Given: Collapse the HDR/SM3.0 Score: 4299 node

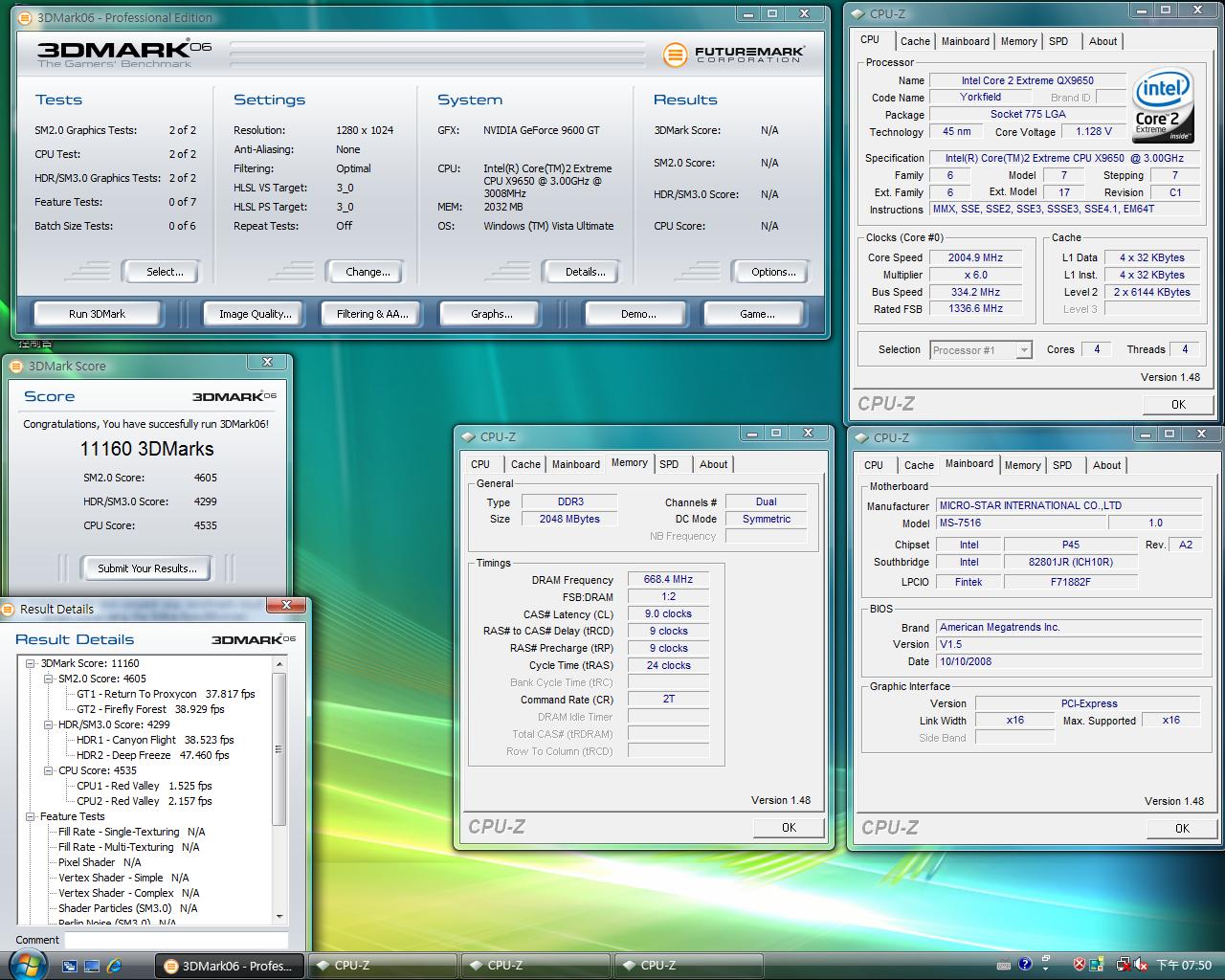Looking at the screenshot, I should pyautogui.click(x=49, y=724).
